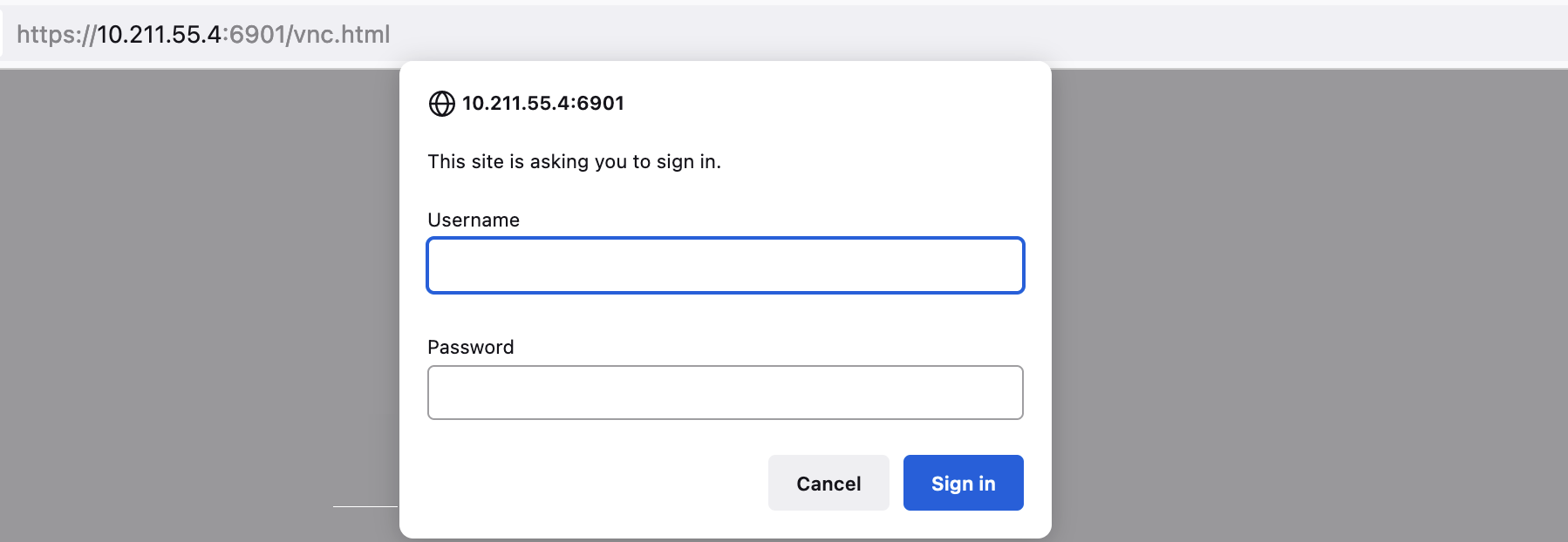The width and height of the screenshot is (1568, 542).
Task: Click the "https://" prefix in the URL
Action: pyautogui.click(x=56, y=35)
